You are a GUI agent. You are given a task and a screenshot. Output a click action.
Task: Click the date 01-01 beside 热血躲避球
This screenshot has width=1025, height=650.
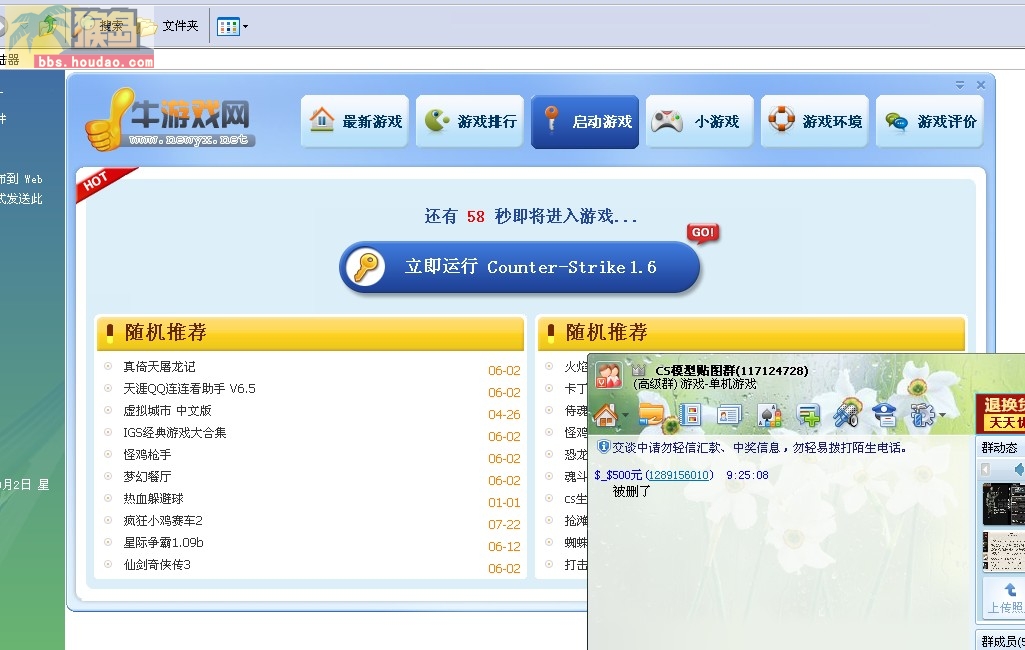504,502
